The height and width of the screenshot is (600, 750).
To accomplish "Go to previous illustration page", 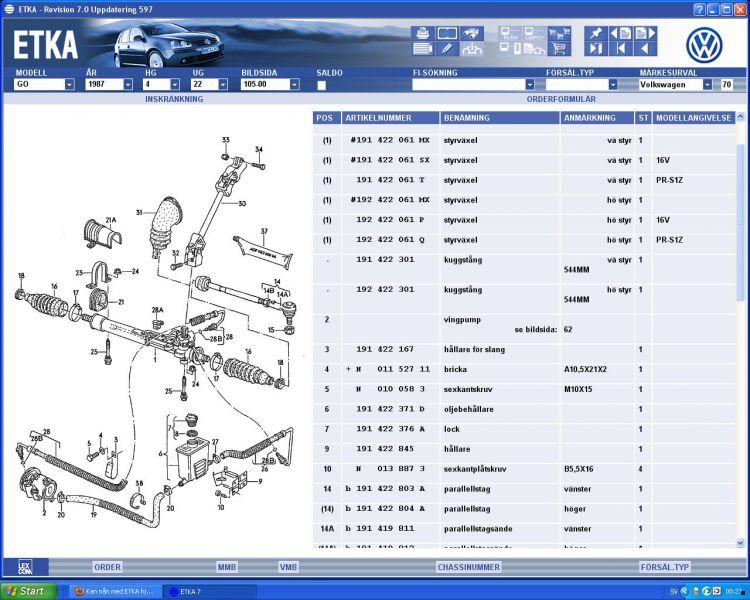I will 620,33.
